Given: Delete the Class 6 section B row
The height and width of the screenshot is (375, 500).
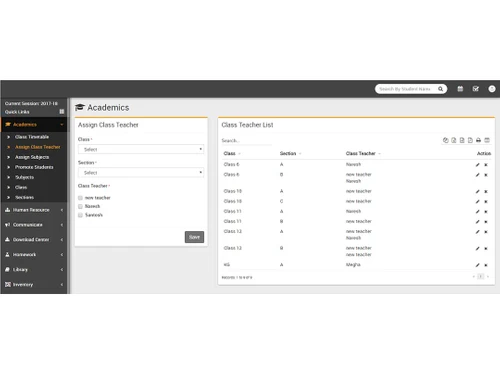Looking at the screenshot, I should (x=486, y=175).
